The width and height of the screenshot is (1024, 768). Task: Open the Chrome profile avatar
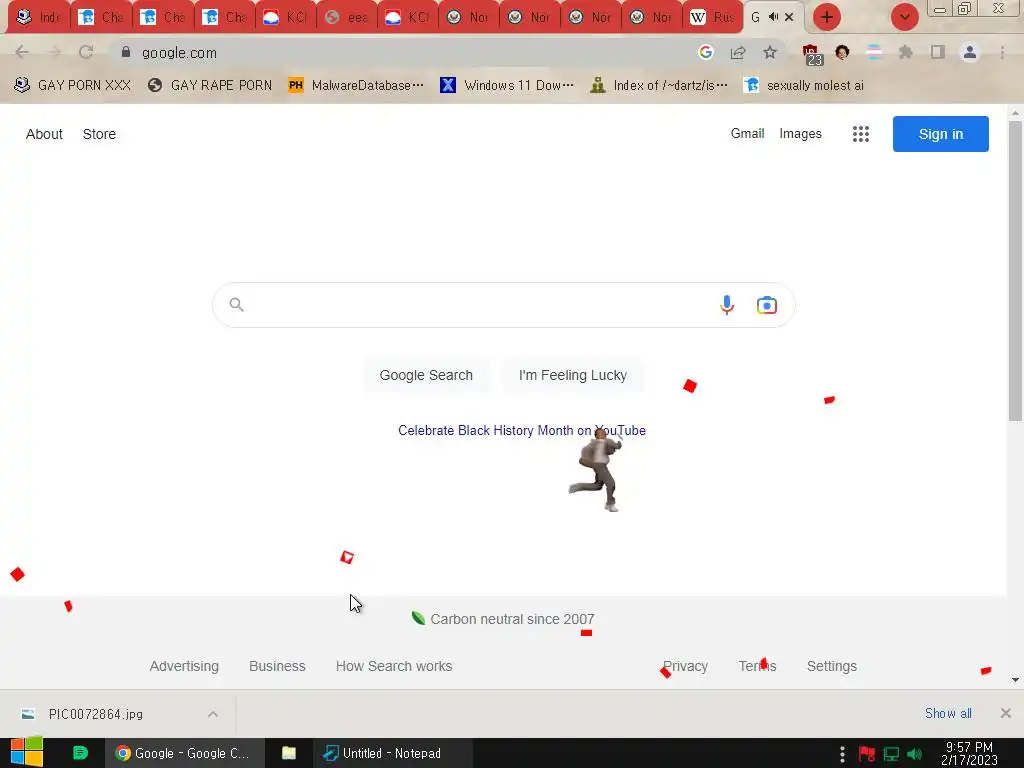970,52
